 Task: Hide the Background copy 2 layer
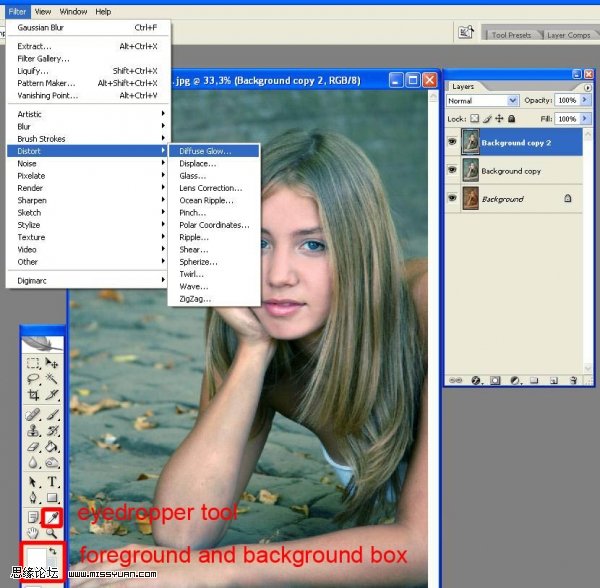[452, 142]
